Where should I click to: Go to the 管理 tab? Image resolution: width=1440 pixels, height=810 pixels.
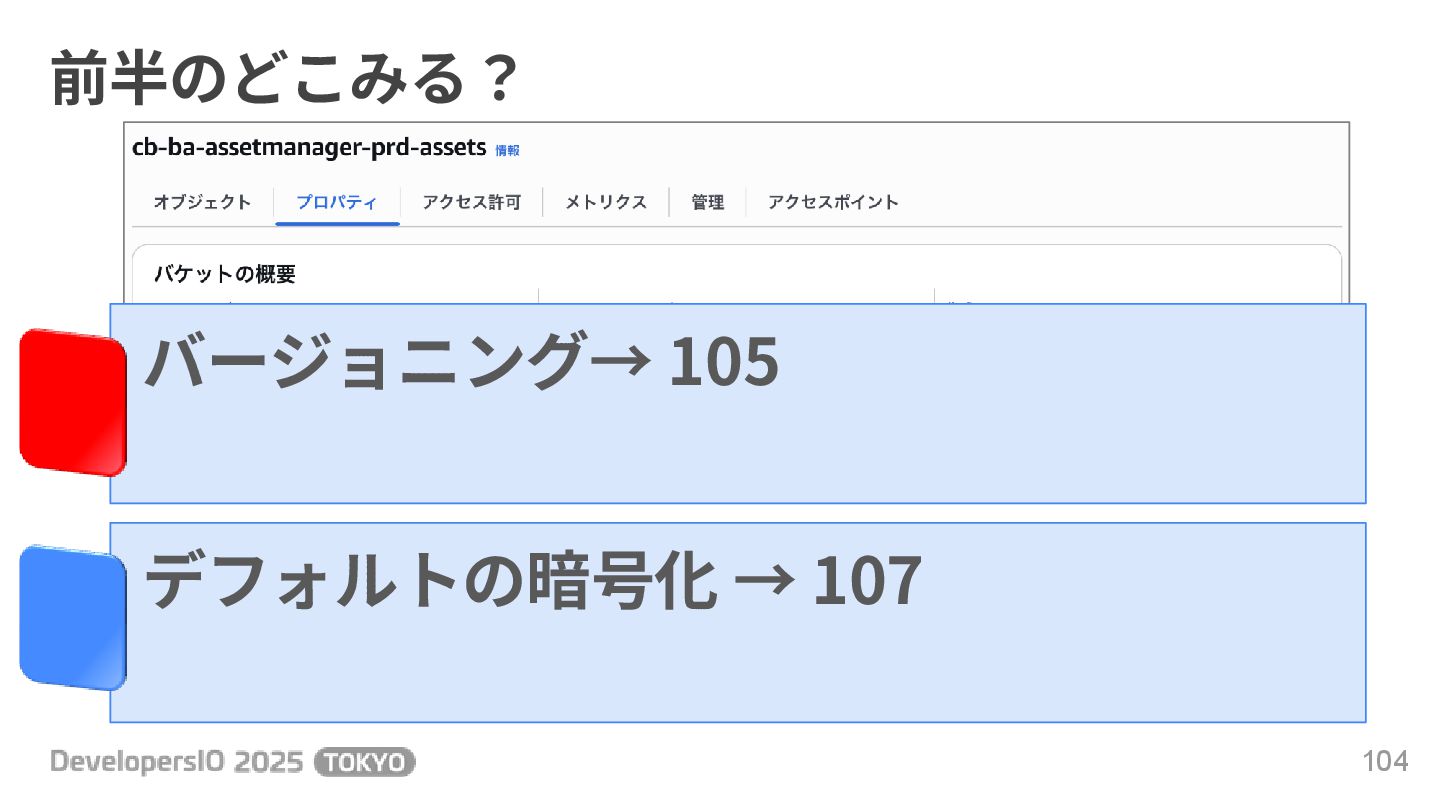coord(708,202)
